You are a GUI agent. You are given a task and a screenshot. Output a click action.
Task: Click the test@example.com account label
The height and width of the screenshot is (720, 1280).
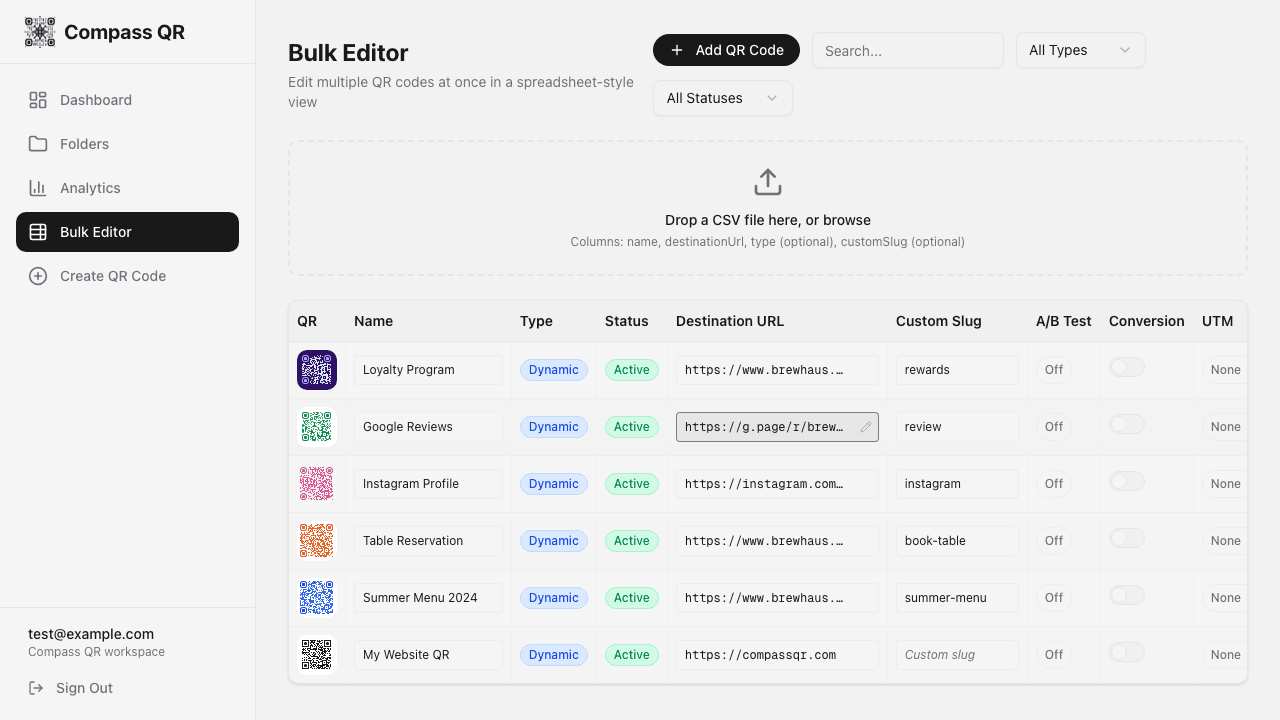pyautogui.click(x=91, y=634)
